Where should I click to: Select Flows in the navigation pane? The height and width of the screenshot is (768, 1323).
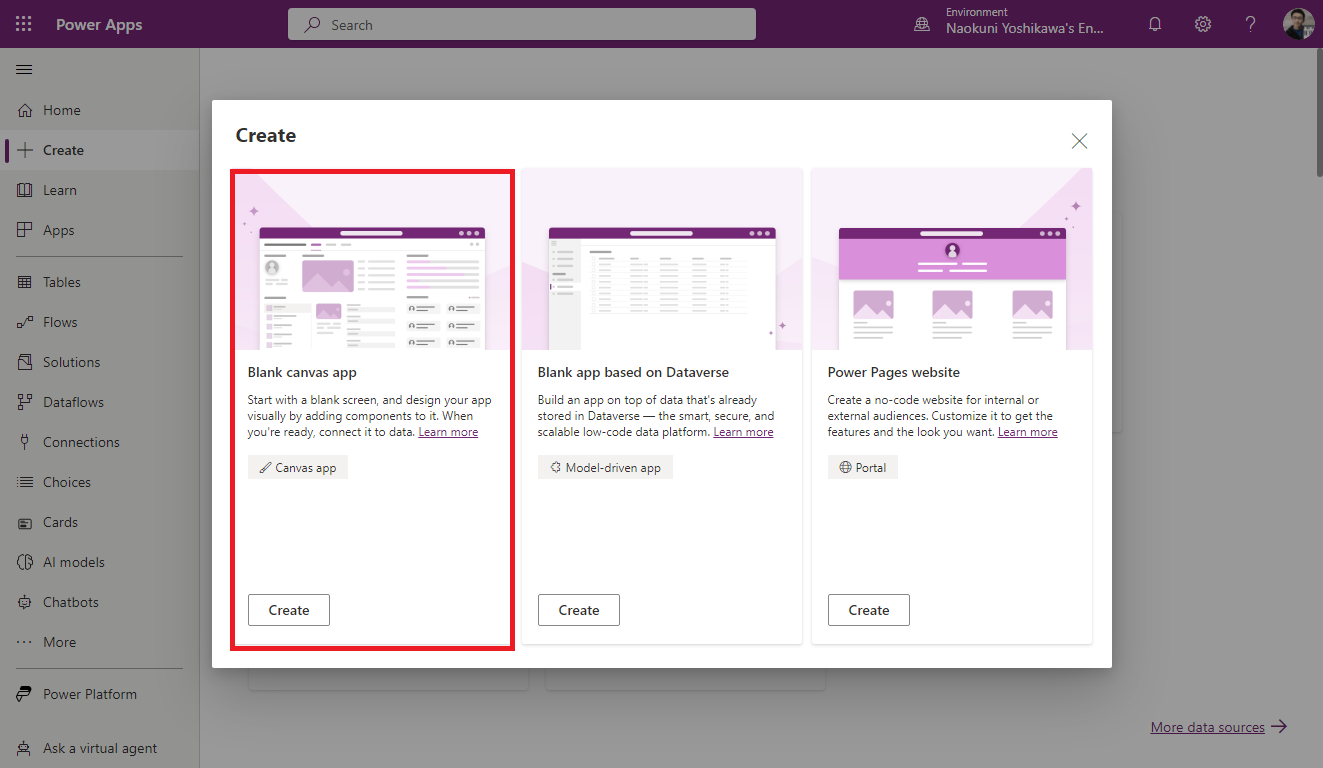coord(58,321)
